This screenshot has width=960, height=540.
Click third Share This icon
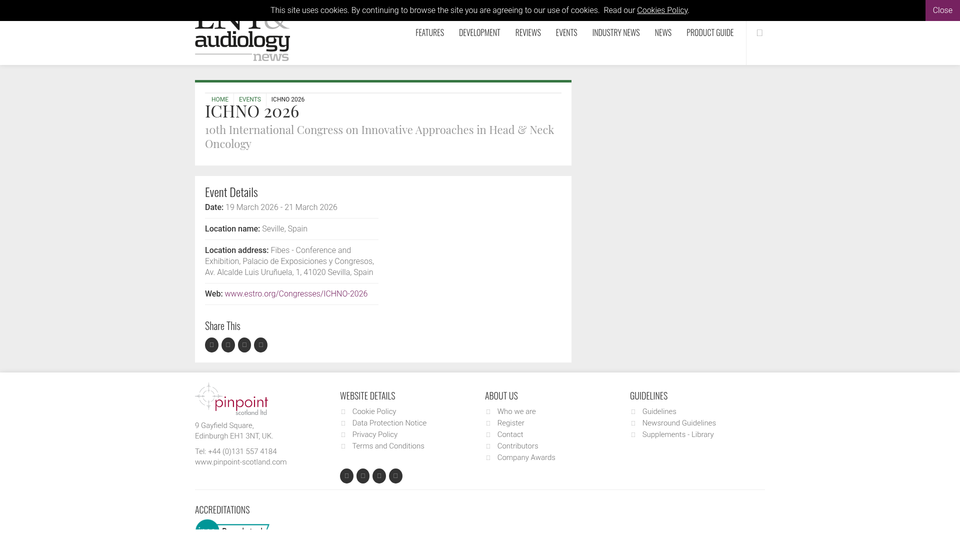click(244, 345)
